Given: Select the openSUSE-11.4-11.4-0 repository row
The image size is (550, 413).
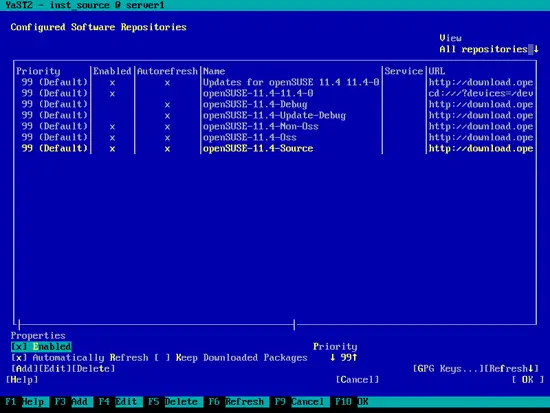Looking at the screenshot, I should (275, 93).
